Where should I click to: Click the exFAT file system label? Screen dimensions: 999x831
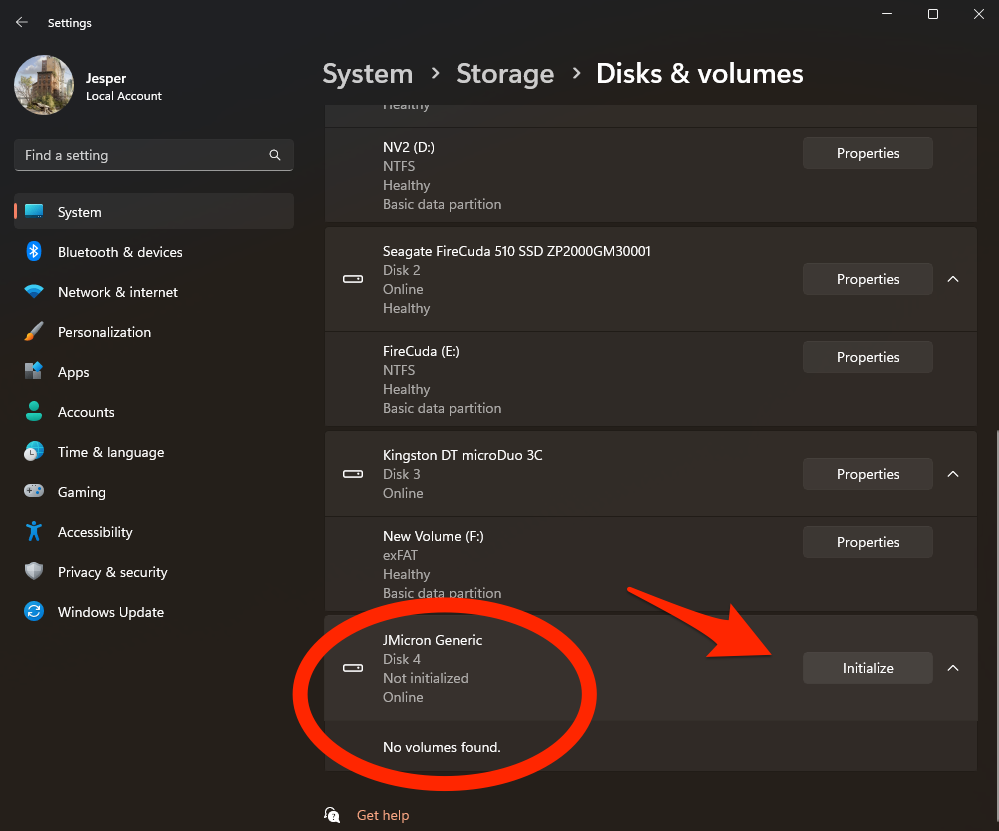tap(400, 555)
